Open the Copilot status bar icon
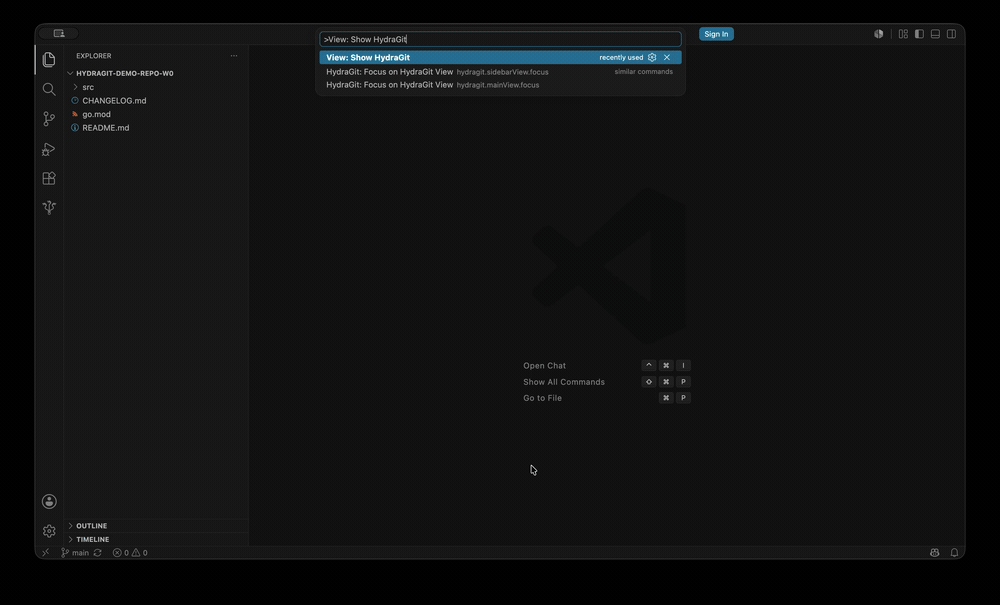 click(934, 553)
